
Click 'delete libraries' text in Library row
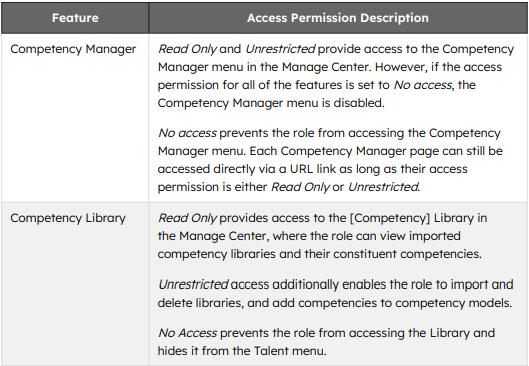point(200,303)
